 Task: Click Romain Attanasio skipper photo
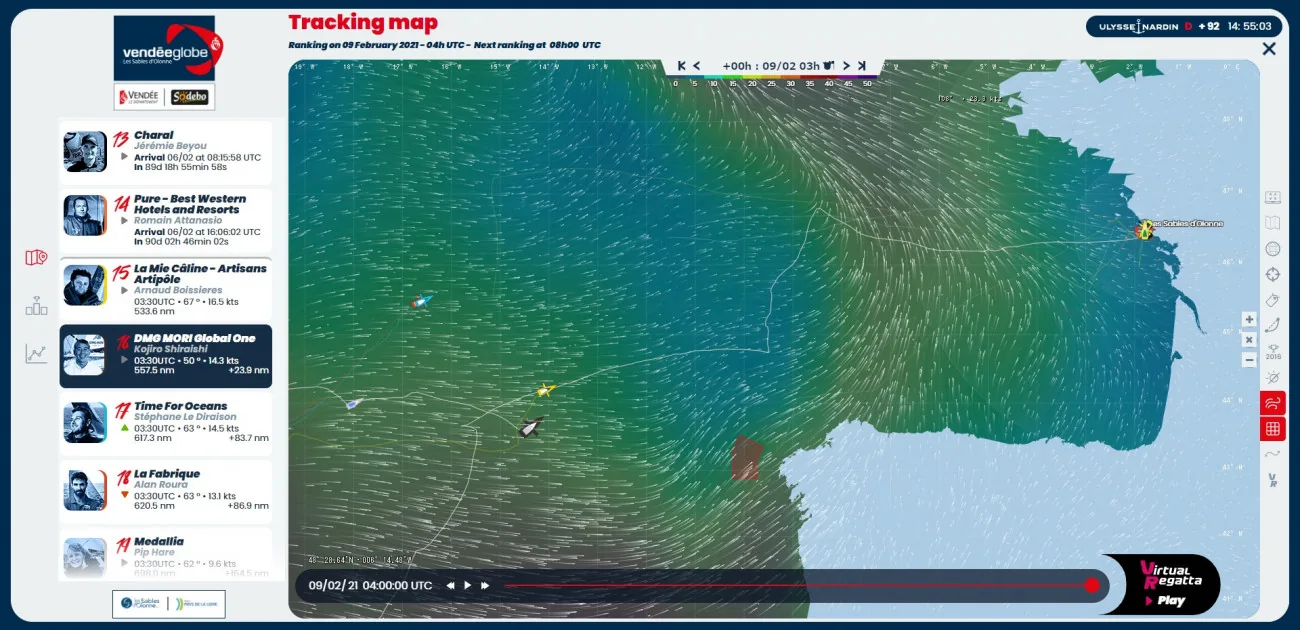pos(85,215)
